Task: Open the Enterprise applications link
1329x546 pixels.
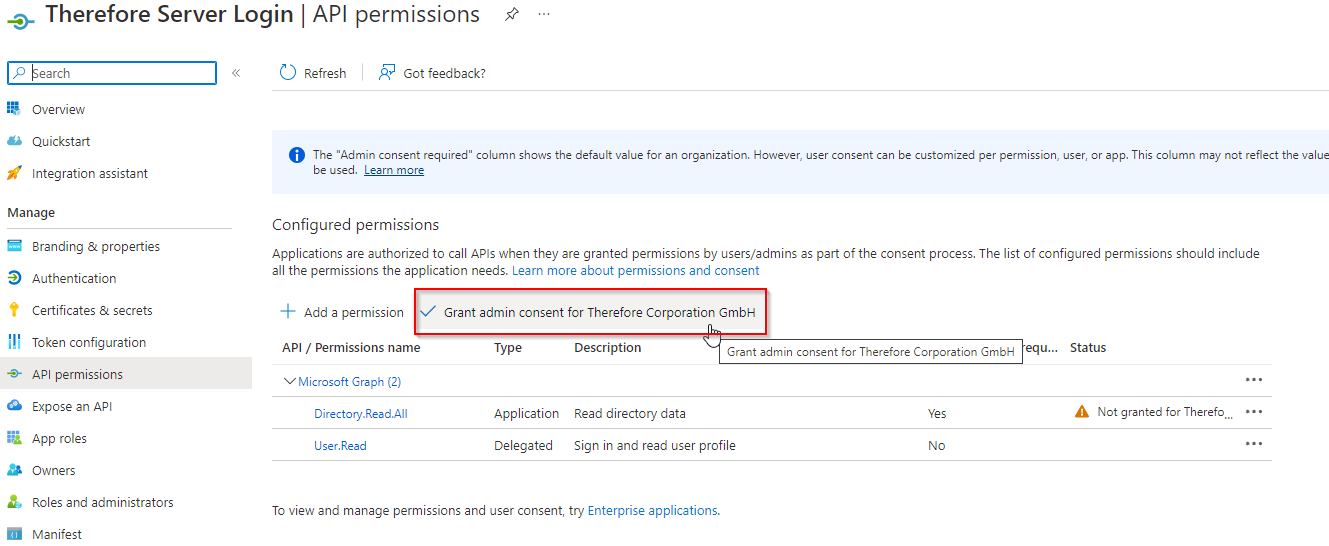Action: tap(652, 510)
